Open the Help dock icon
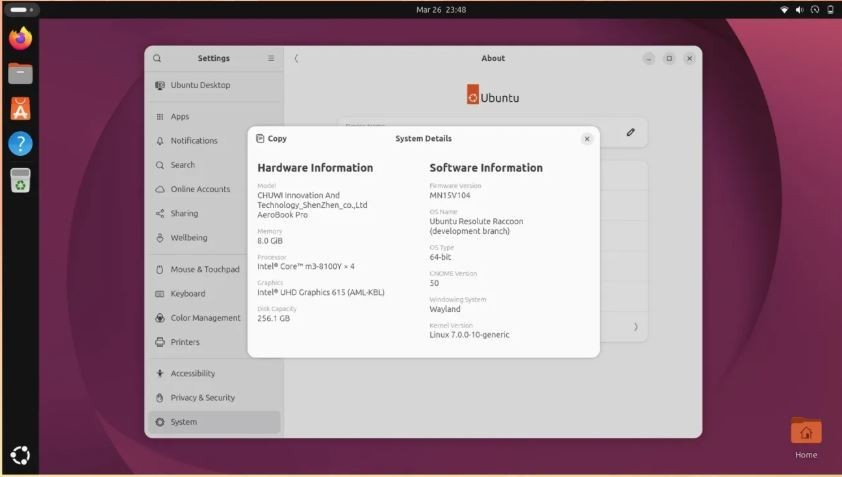Image resolution: width=842 pixels, height=477 pixels. tap(20, 144)
